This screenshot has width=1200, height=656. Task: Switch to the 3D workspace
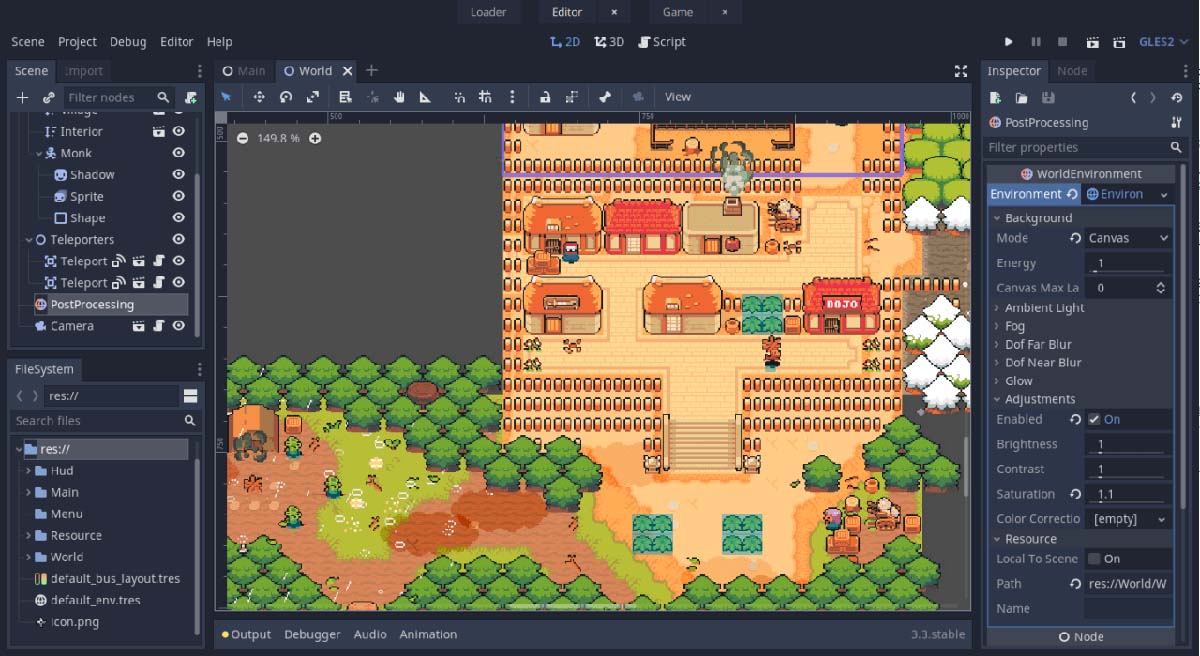tap(609, 42)
